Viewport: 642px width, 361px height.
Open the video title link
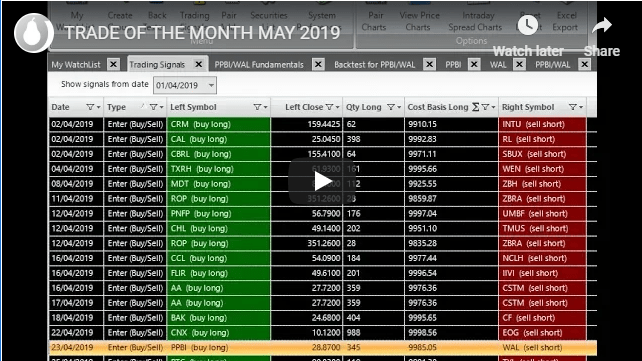202,33
